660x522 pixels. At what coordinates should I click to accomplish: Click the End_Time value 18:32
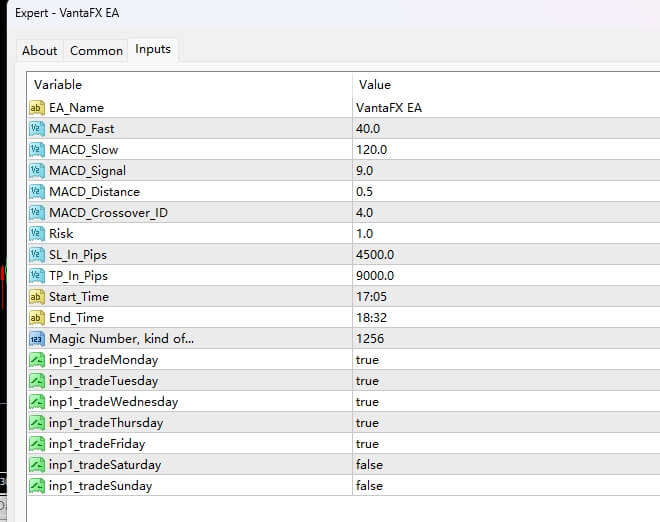coord(370,318)
